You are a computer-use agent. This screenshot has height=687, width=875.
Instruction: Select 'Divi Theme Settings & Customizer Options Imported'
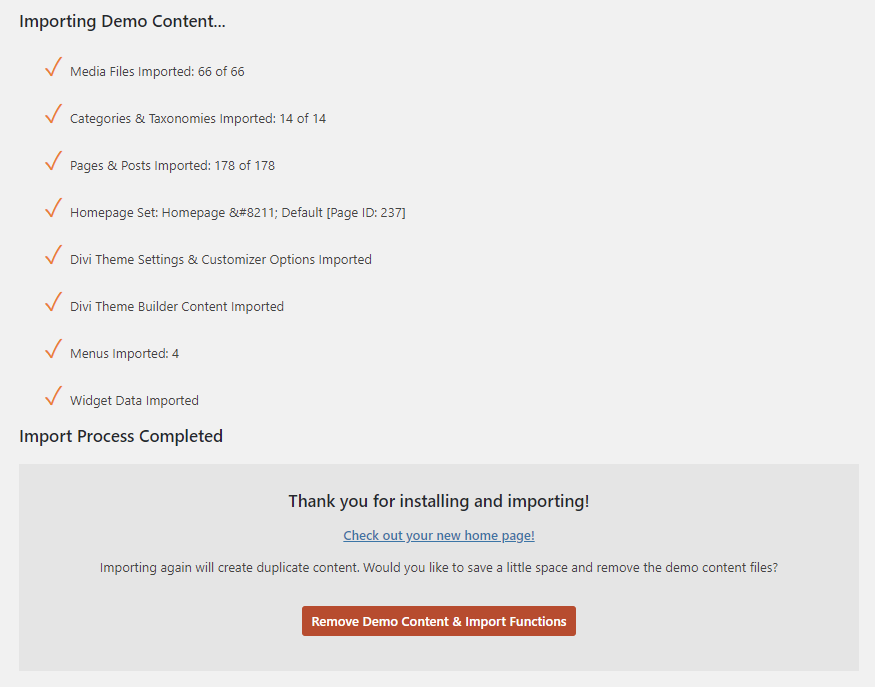pos(220,260)
